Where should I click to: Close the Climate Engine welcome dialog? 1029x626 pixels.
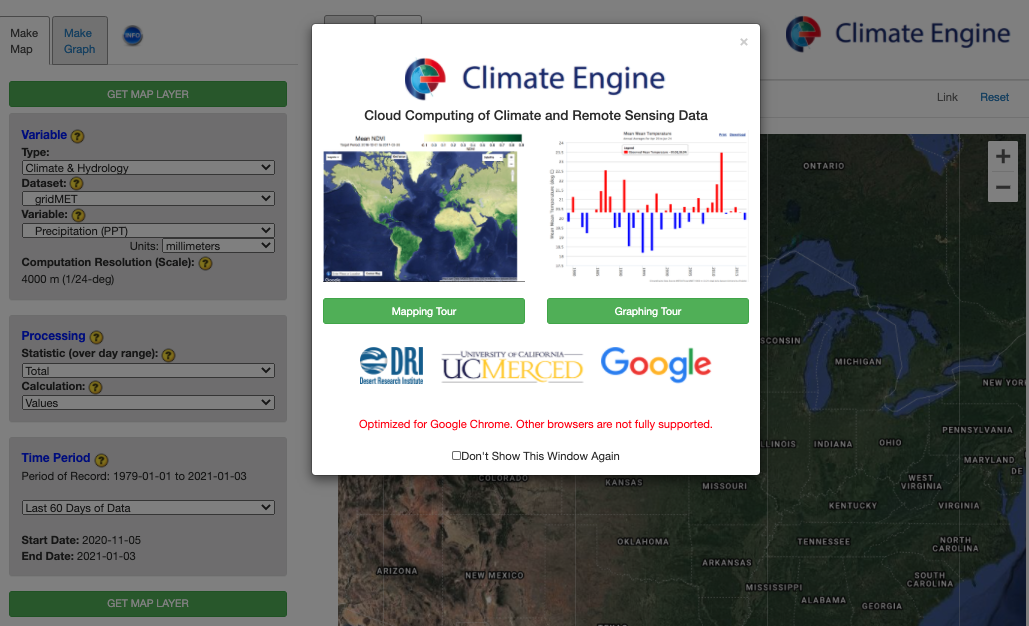click(744, 42)
